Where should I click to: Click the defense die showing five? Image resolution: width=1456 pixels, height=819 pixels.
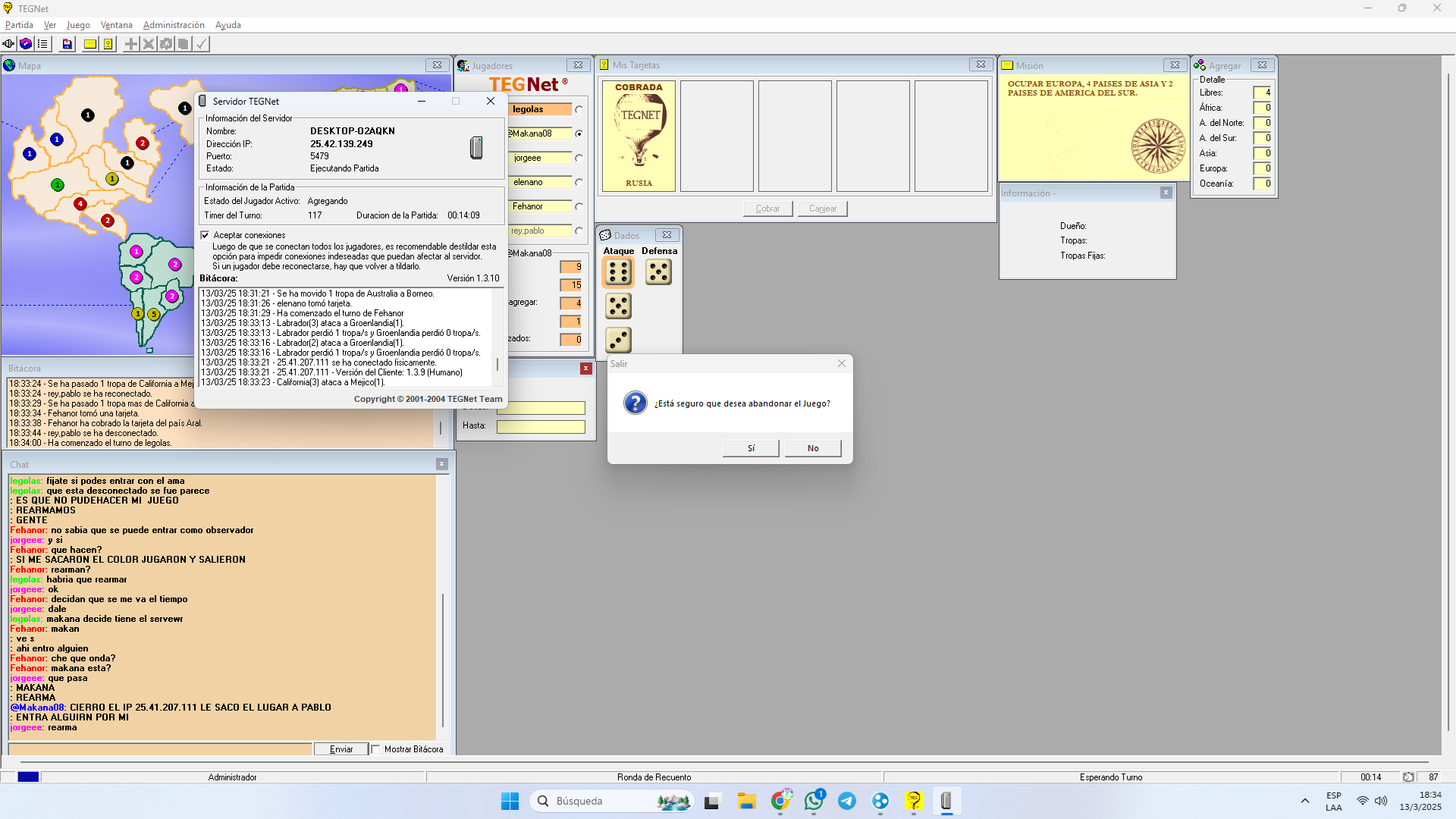(658, 272)
